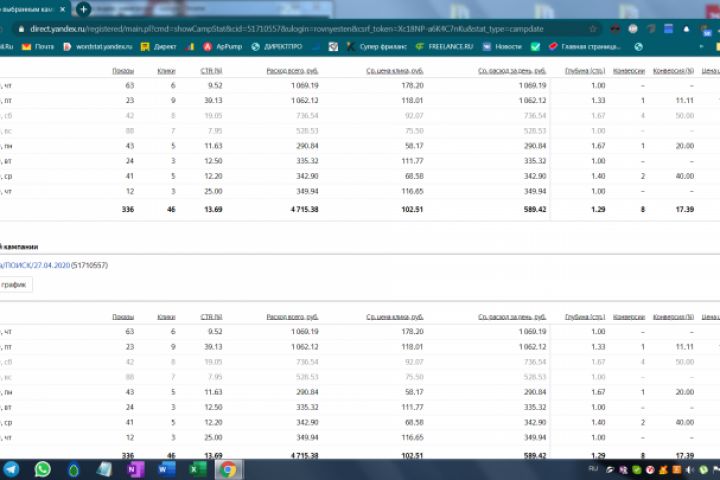
Task: Select total conversion 17.39 in summary table
Action: (685, 209)
